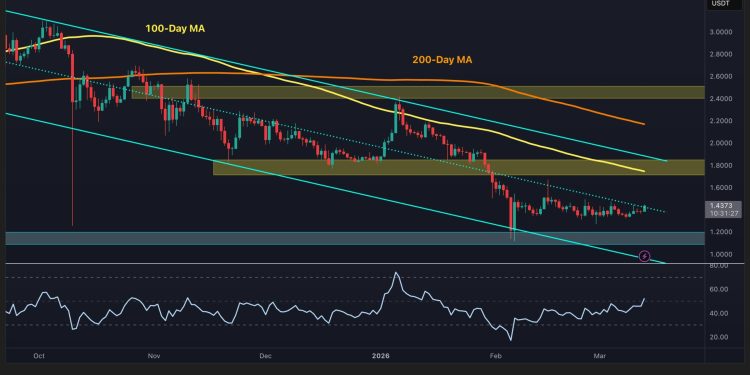Click the 2.4000 price axis label
The height and width of the screenshot is (375, 750).
[722, 99]
